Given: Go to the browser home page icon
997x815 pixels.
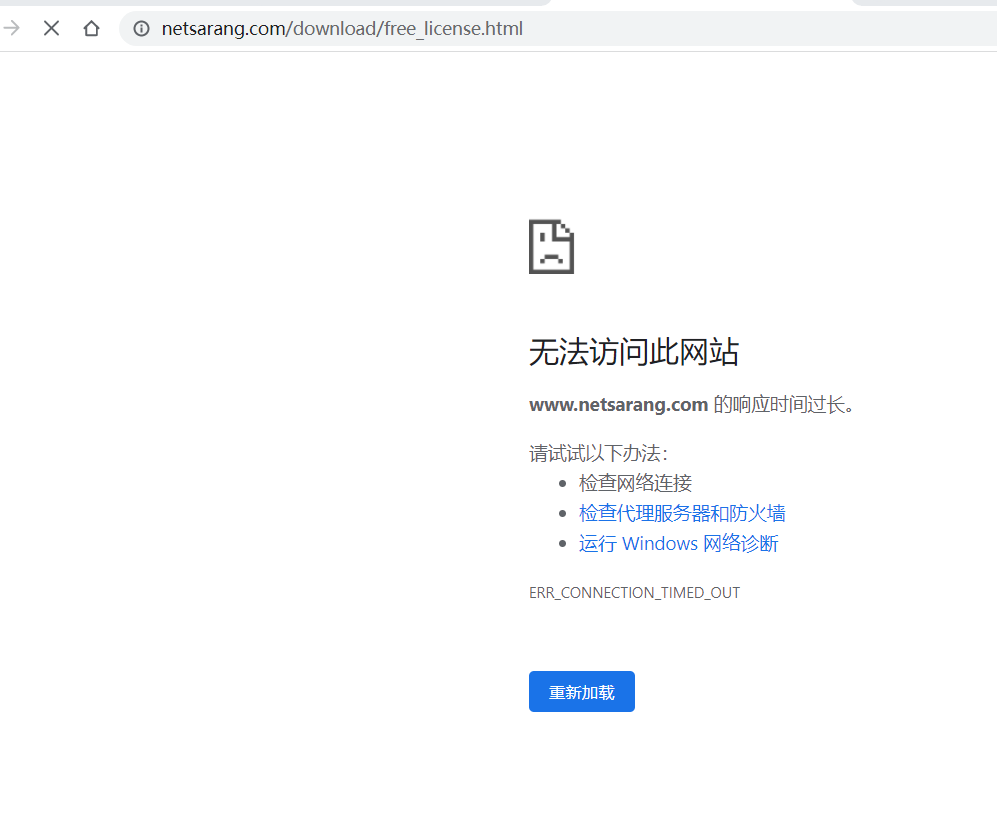Looking at the screenshot, I should 92,28.
